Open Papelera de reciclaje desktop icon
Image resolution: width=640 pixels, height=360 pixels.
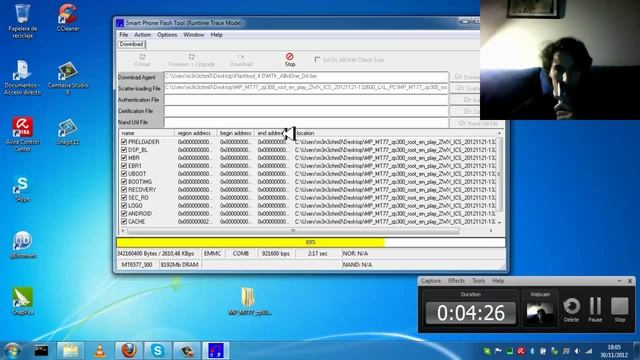(22, 20)
